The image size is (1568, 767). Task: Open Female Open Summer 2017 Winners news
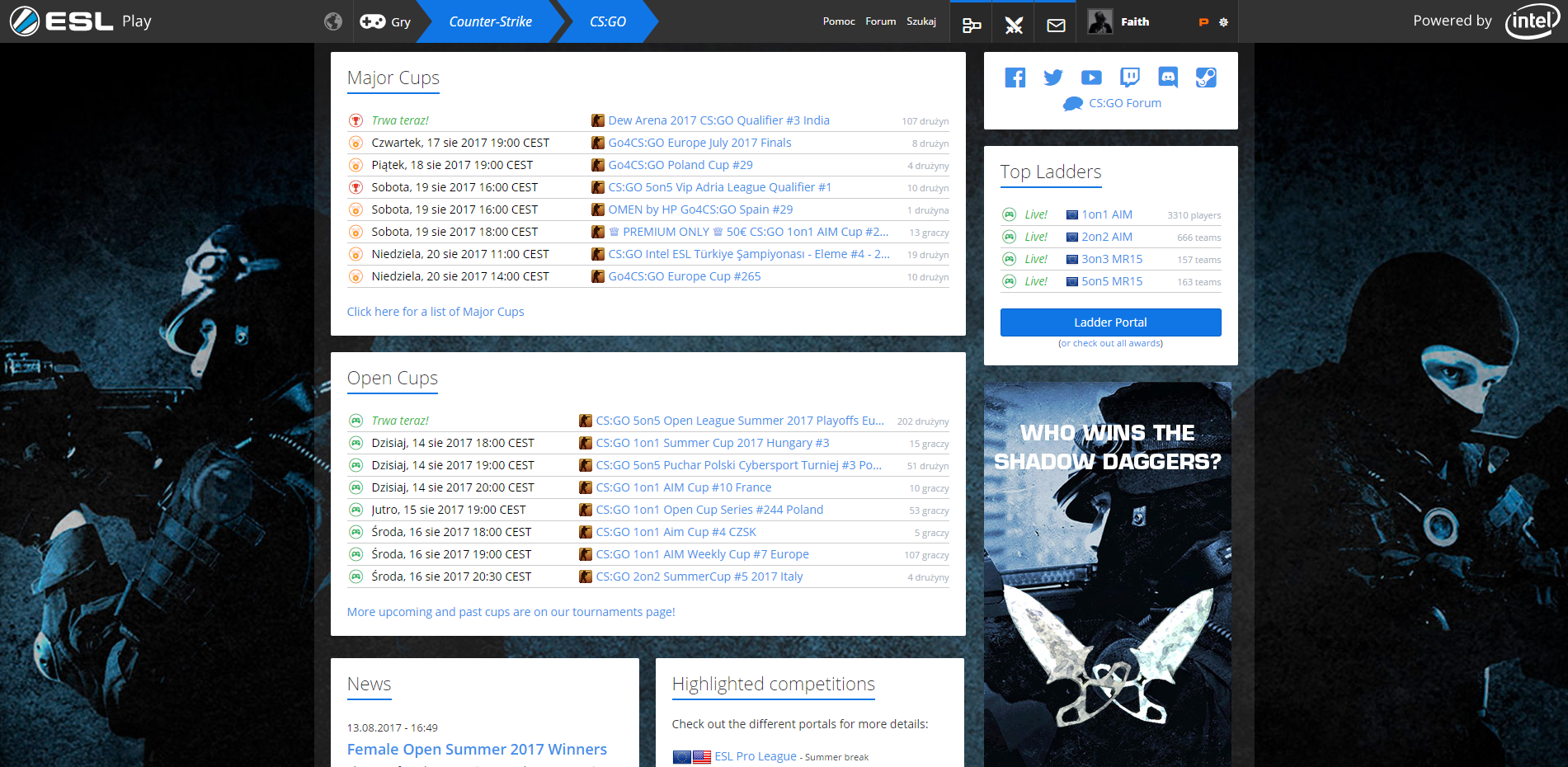point(477,749)
